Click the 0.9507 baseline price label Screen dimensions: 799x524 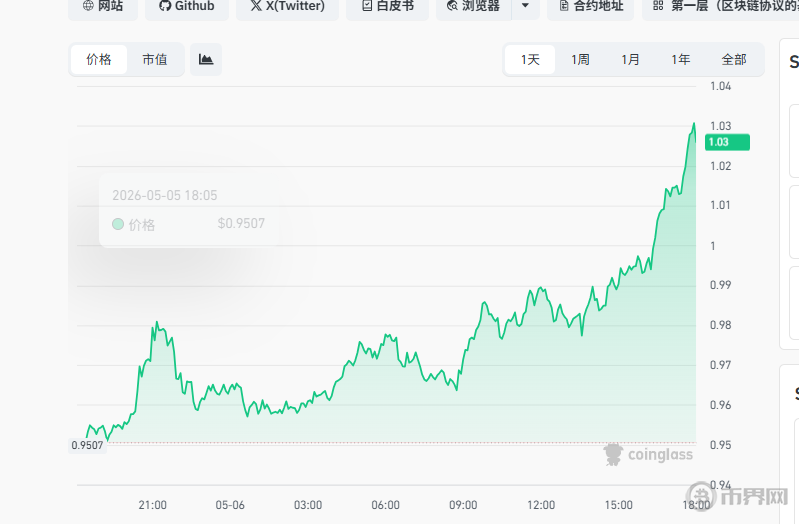pos(87,446)
